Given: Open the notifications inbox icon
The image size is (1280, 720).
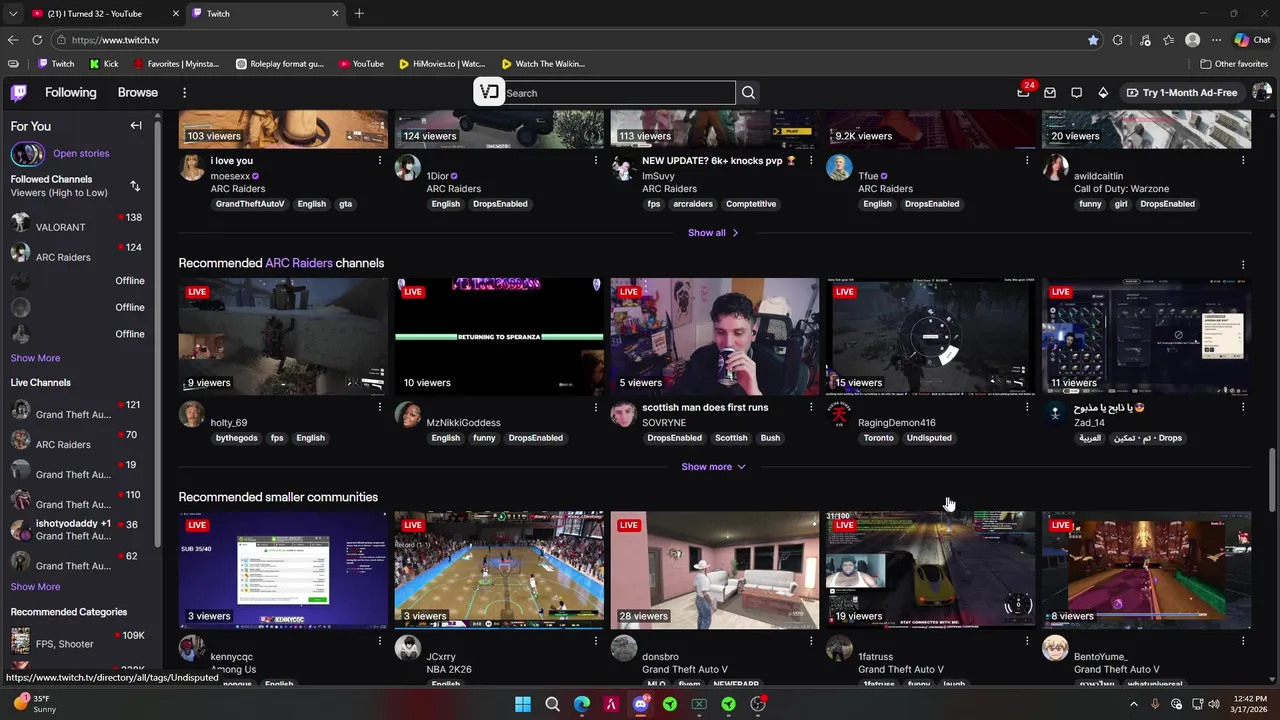Looking at the screenshot, I should click(x=1076, y=93).
